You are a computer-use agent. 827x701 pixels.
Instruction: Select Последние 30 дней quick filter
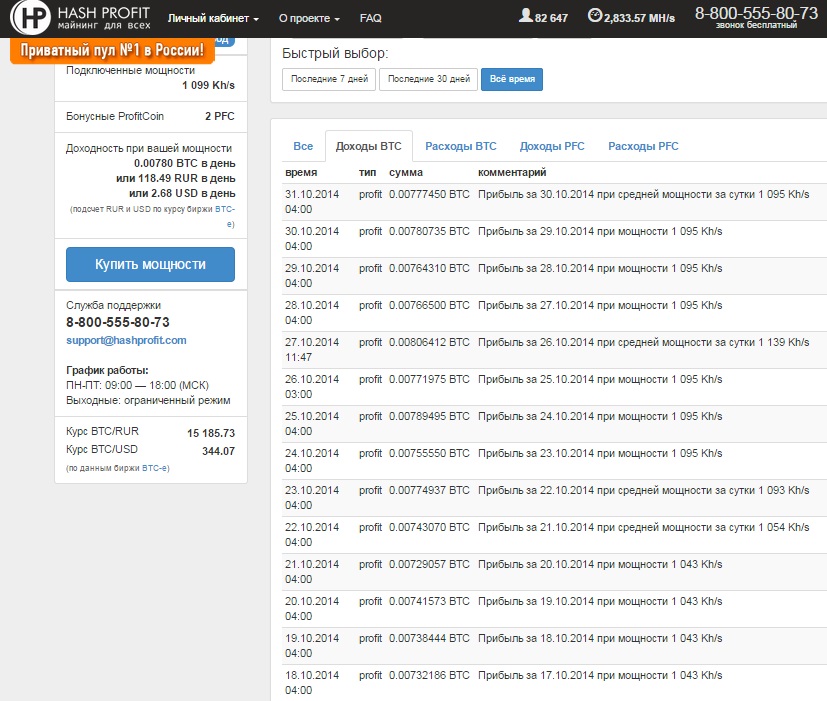(428, 80)
